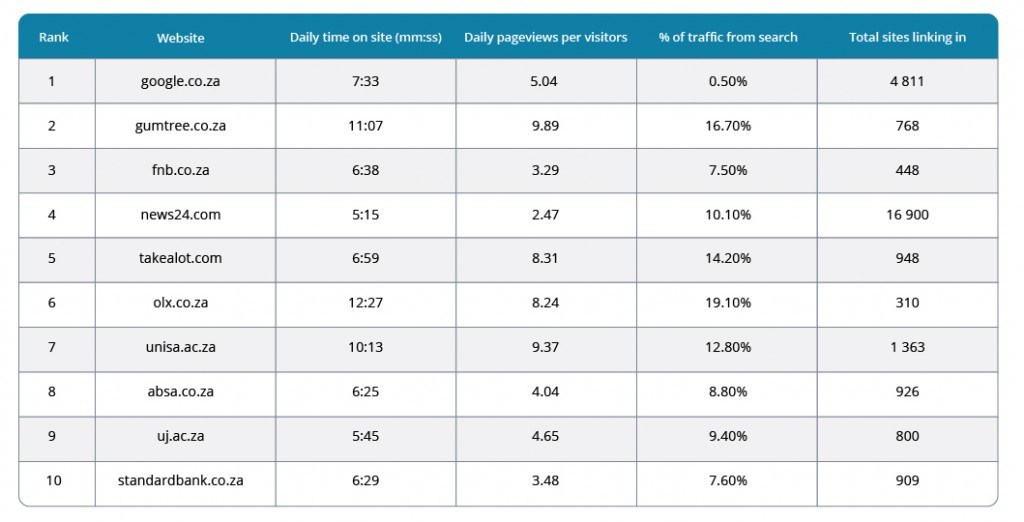Click the Rank column header
Screen dimensions: 1024x522
pos(54,37)
